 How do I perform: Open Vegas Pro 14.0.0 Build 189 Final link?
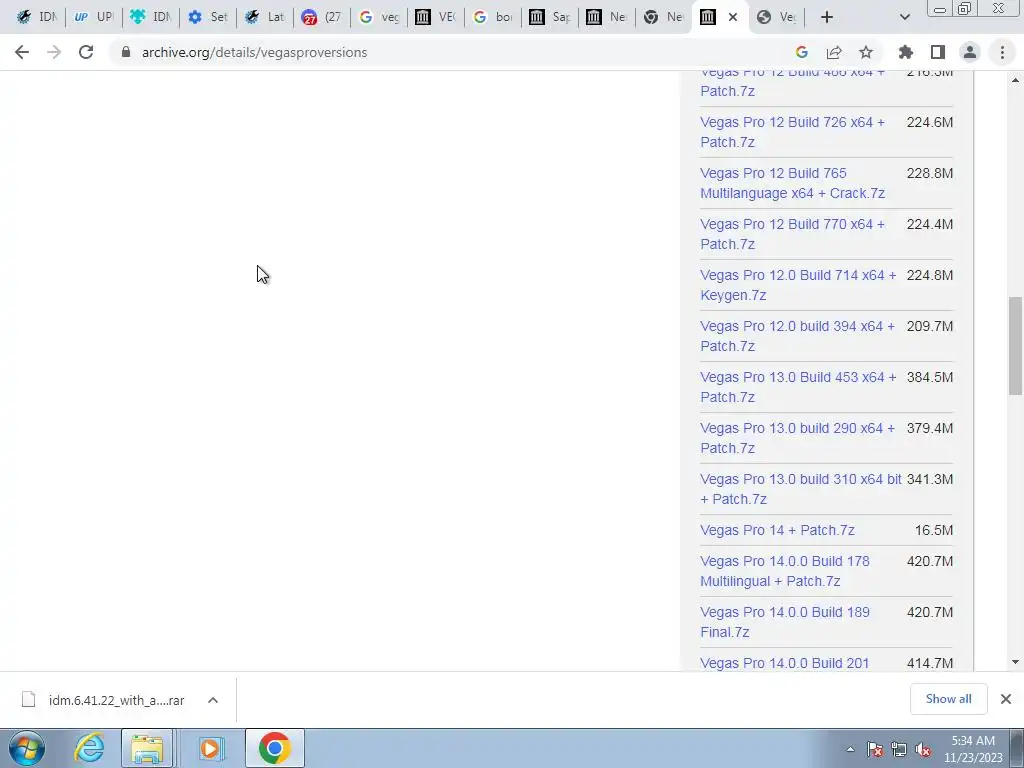pos(785,622)
